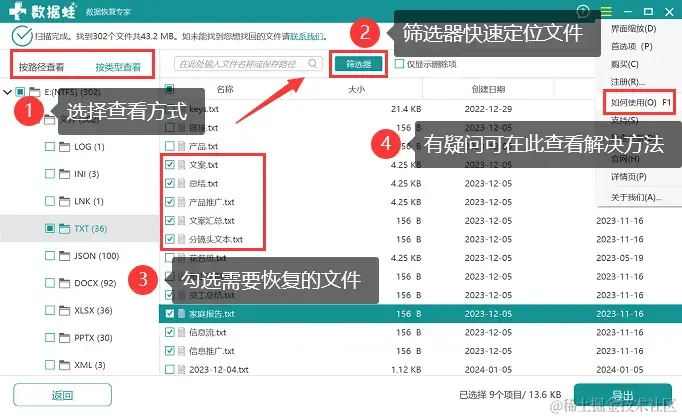Click file icon of 2023-12-04.txt
The height and width of the screenshot is (419, 682).
click(182, 370)
